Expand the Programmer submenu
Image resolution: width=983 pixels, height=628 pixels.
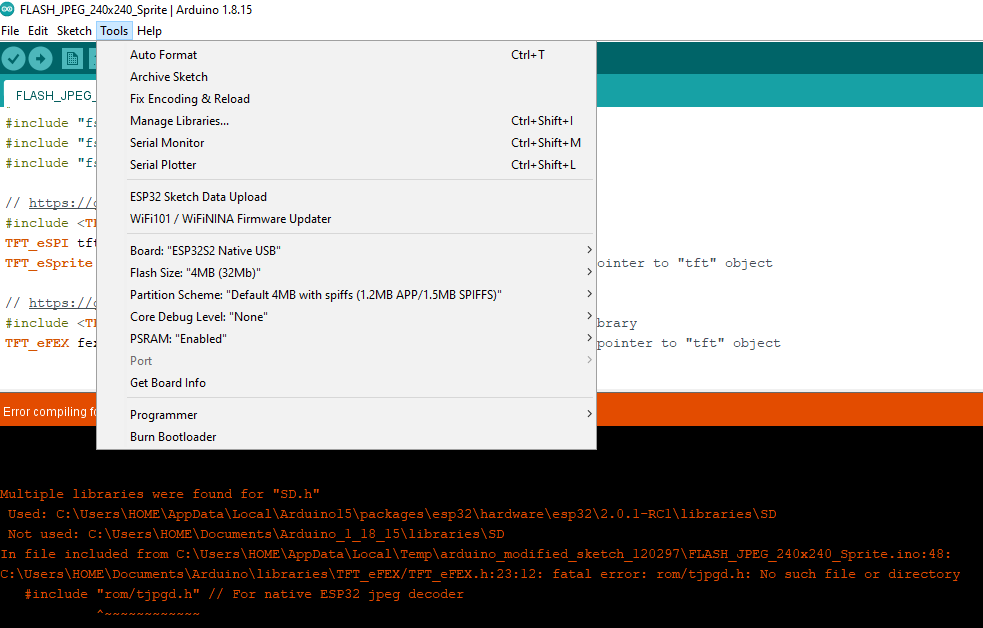tap(346, 414)
